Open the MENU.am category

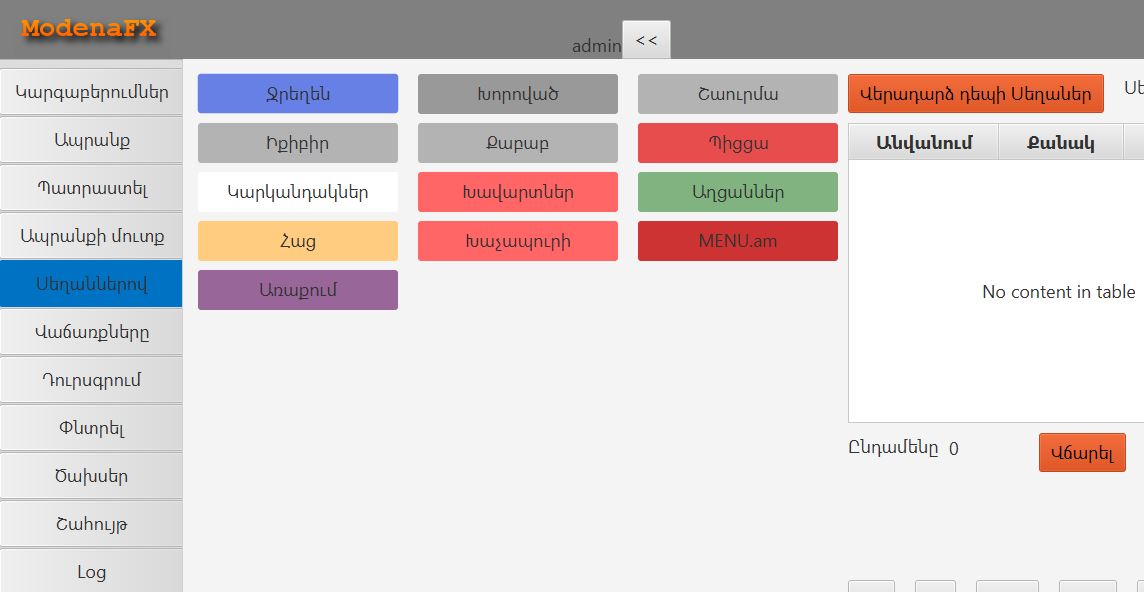pyautogui.click(x=737, y=241)
